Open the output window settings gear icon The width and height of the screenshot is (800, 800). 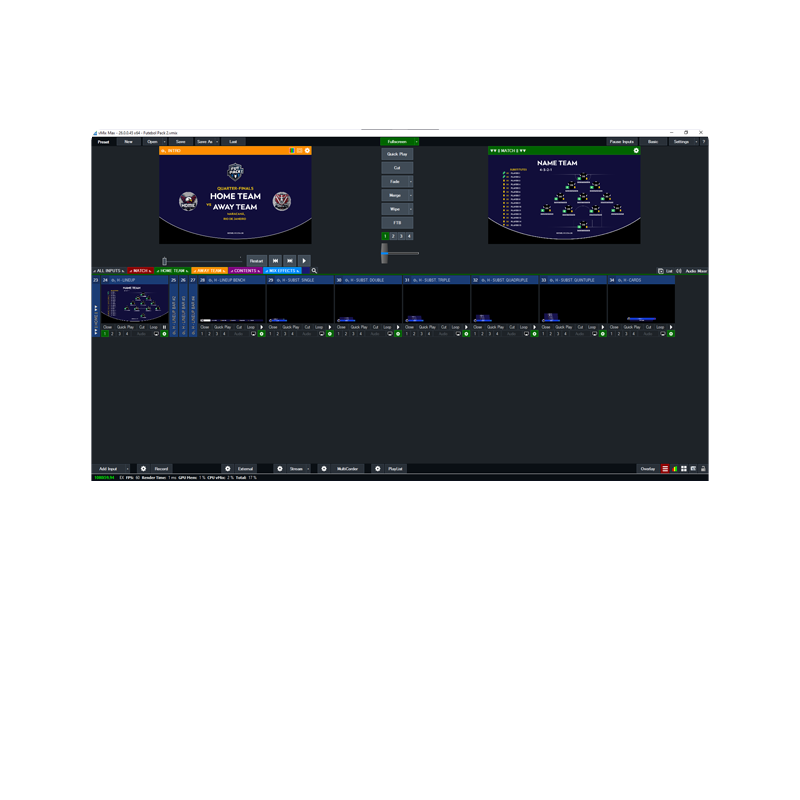pyautogui.click(x=636, y=151)
